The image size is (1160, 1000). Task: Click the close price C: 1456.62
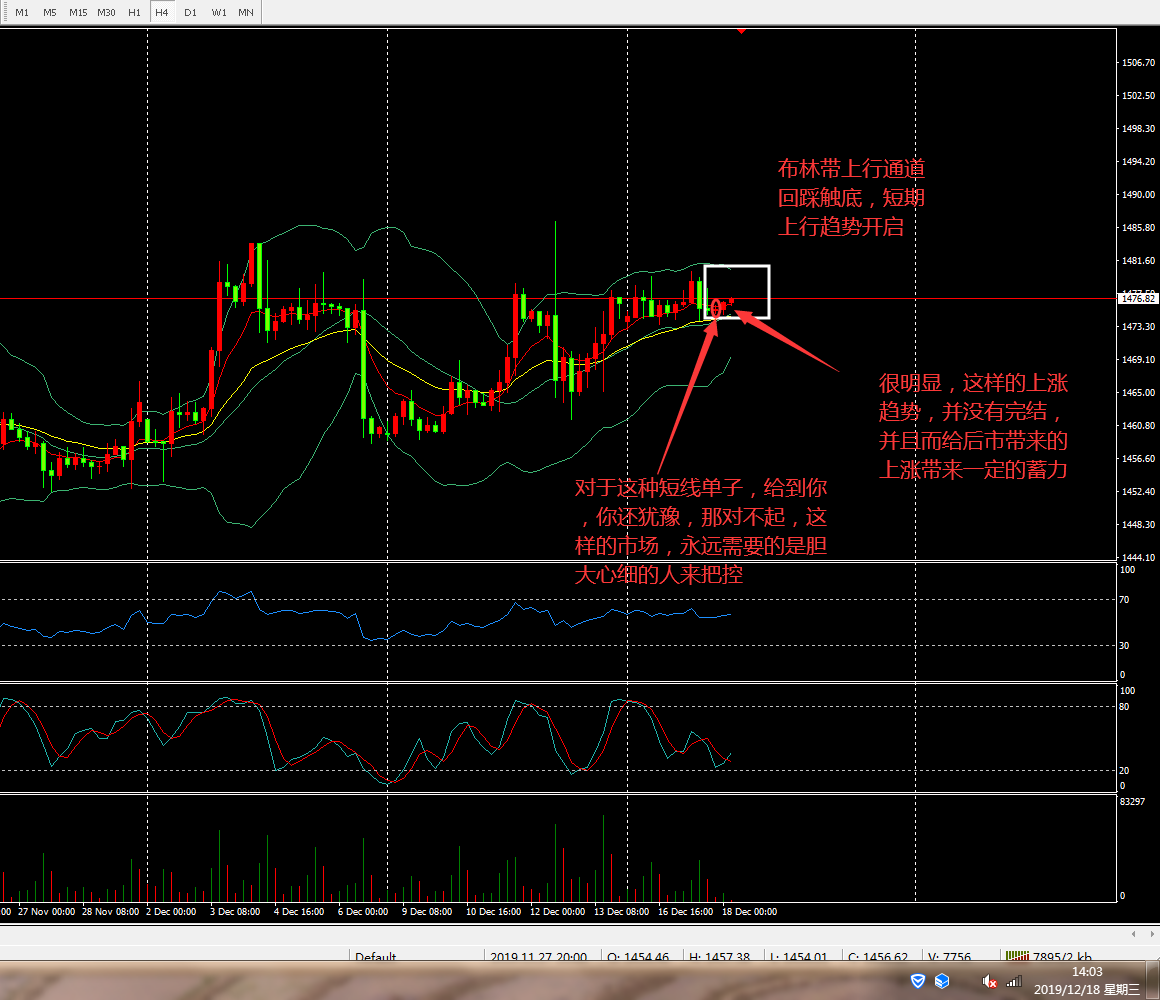(x=878, y=956)
